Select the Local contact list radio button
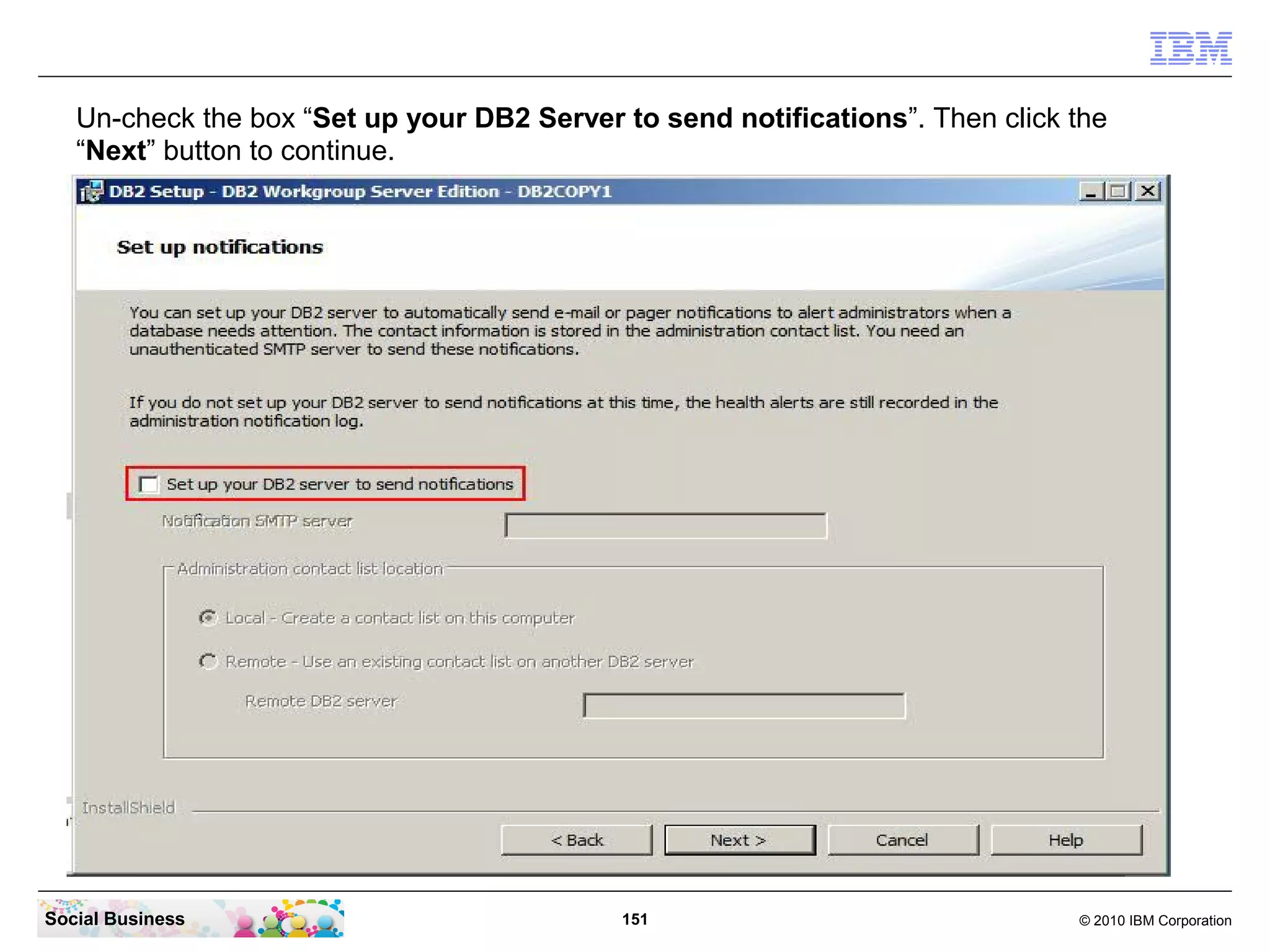Viewport: 1270px width, 952px height. point(208,618)
